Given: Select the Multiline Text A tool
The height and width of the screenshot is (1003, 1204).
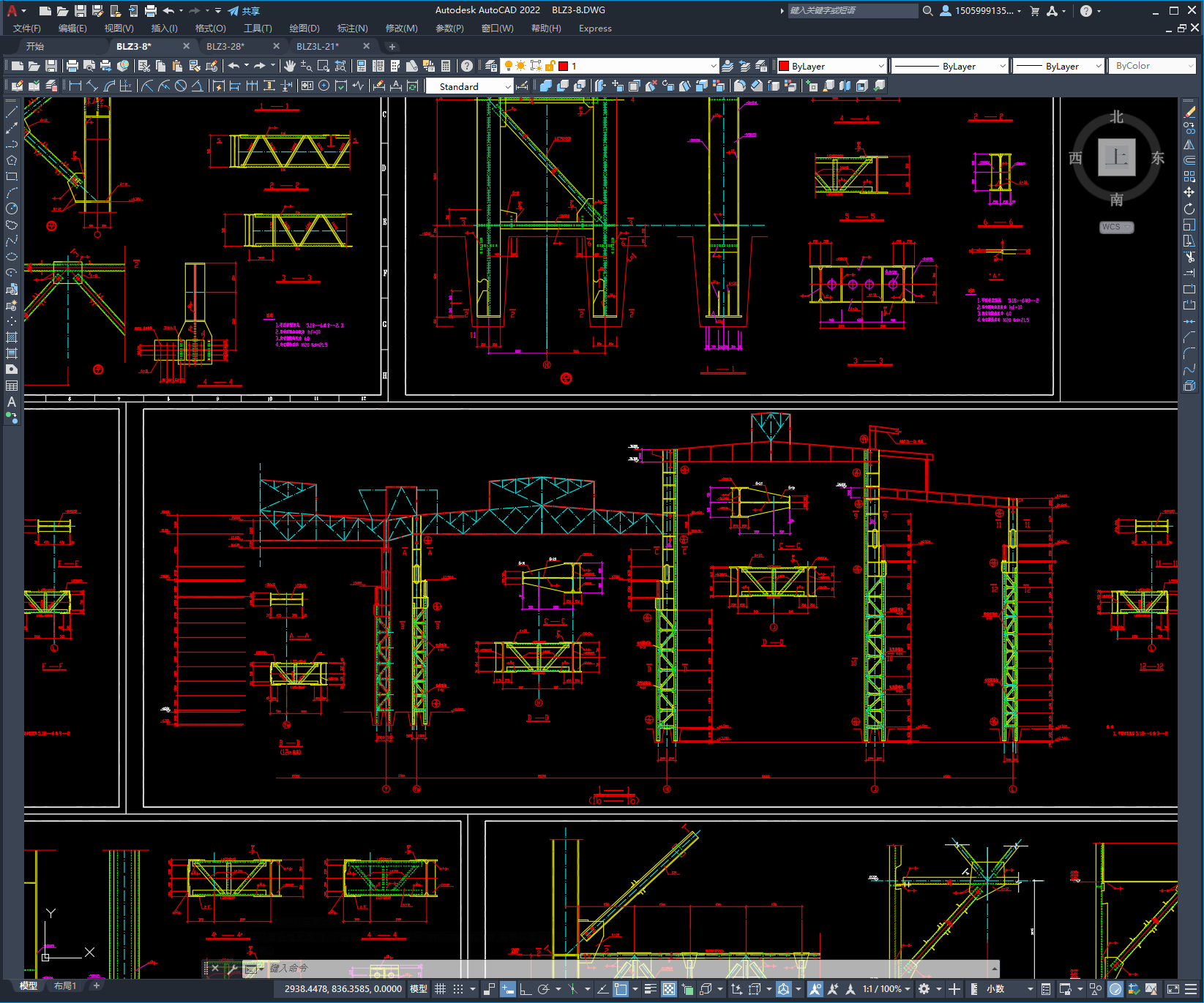Looking at the screenshot, I should tap(11, 402).
